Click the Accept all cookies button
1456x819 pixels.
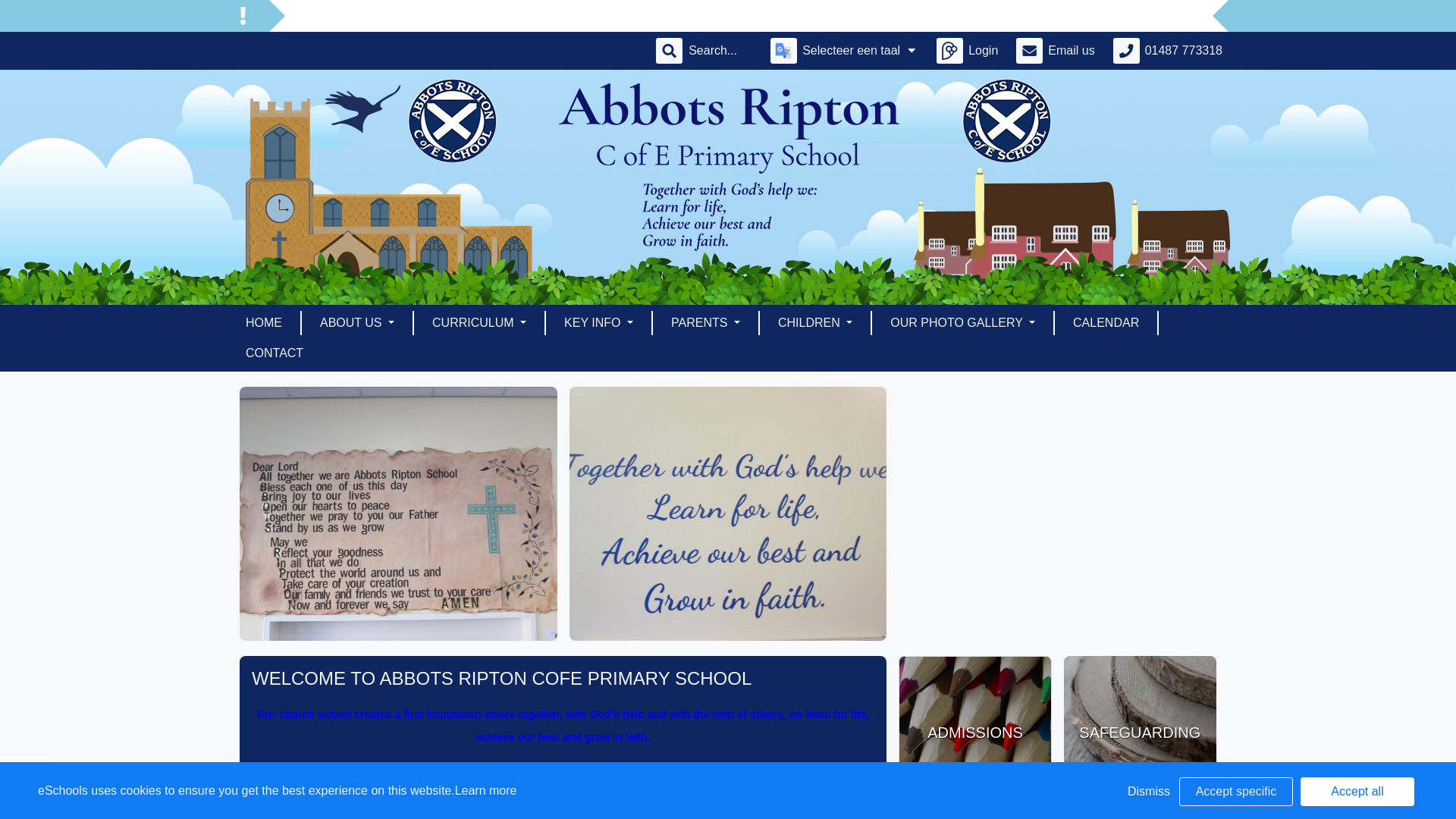(x=1357, y=791)
